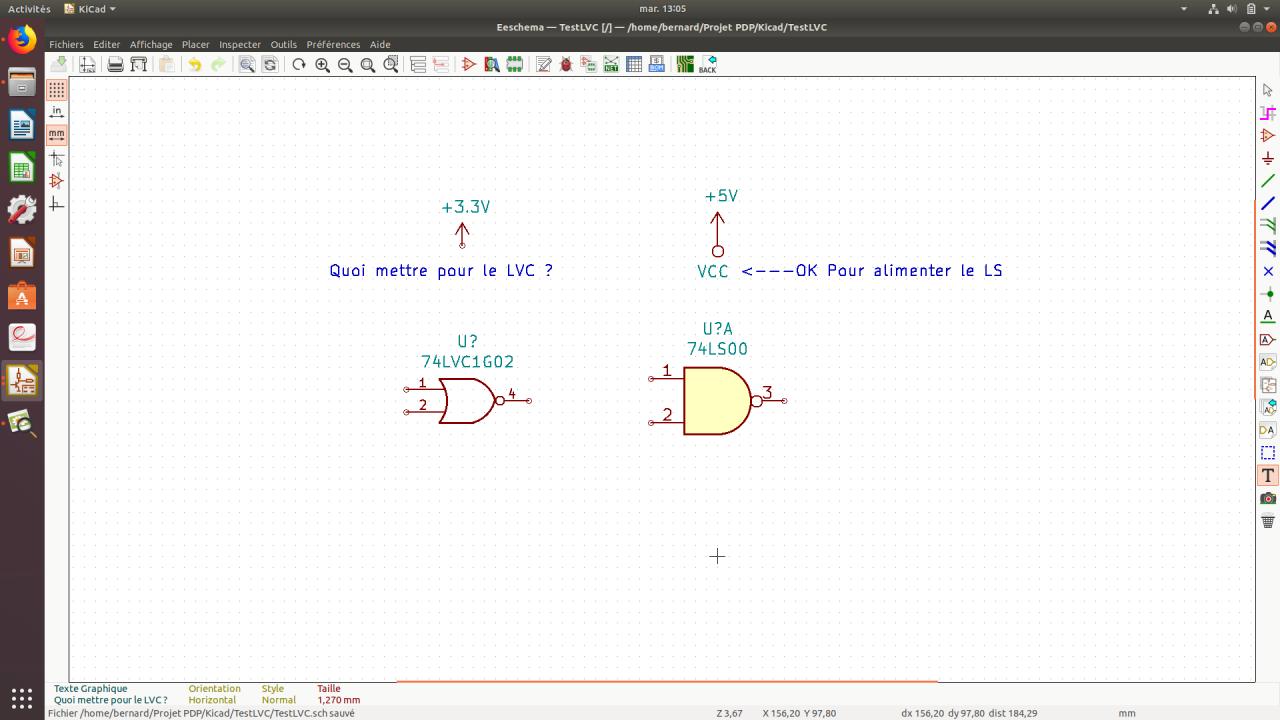This screenshot has height=720, width=1280.
Task: Select the add image tool
Action: pyautogui.click(x=1268, y=498)
